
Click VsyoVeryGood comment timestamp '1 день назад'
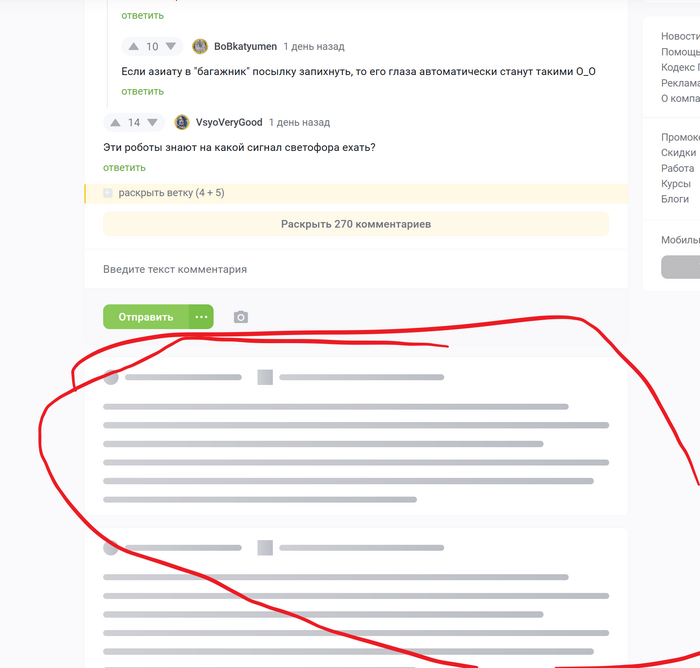click(x=300, y=122)
